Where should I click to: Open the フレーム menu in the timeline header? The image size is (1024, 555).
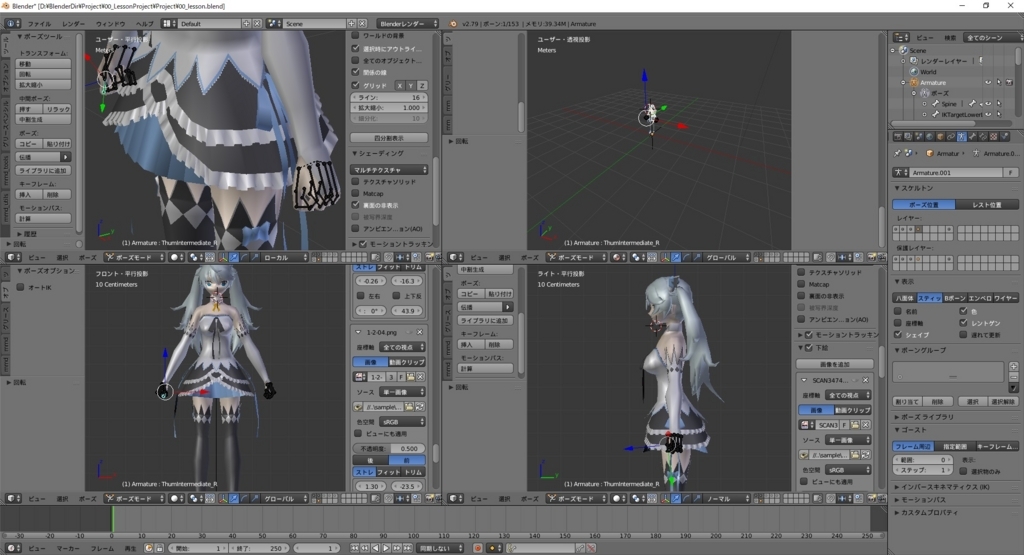102,548
